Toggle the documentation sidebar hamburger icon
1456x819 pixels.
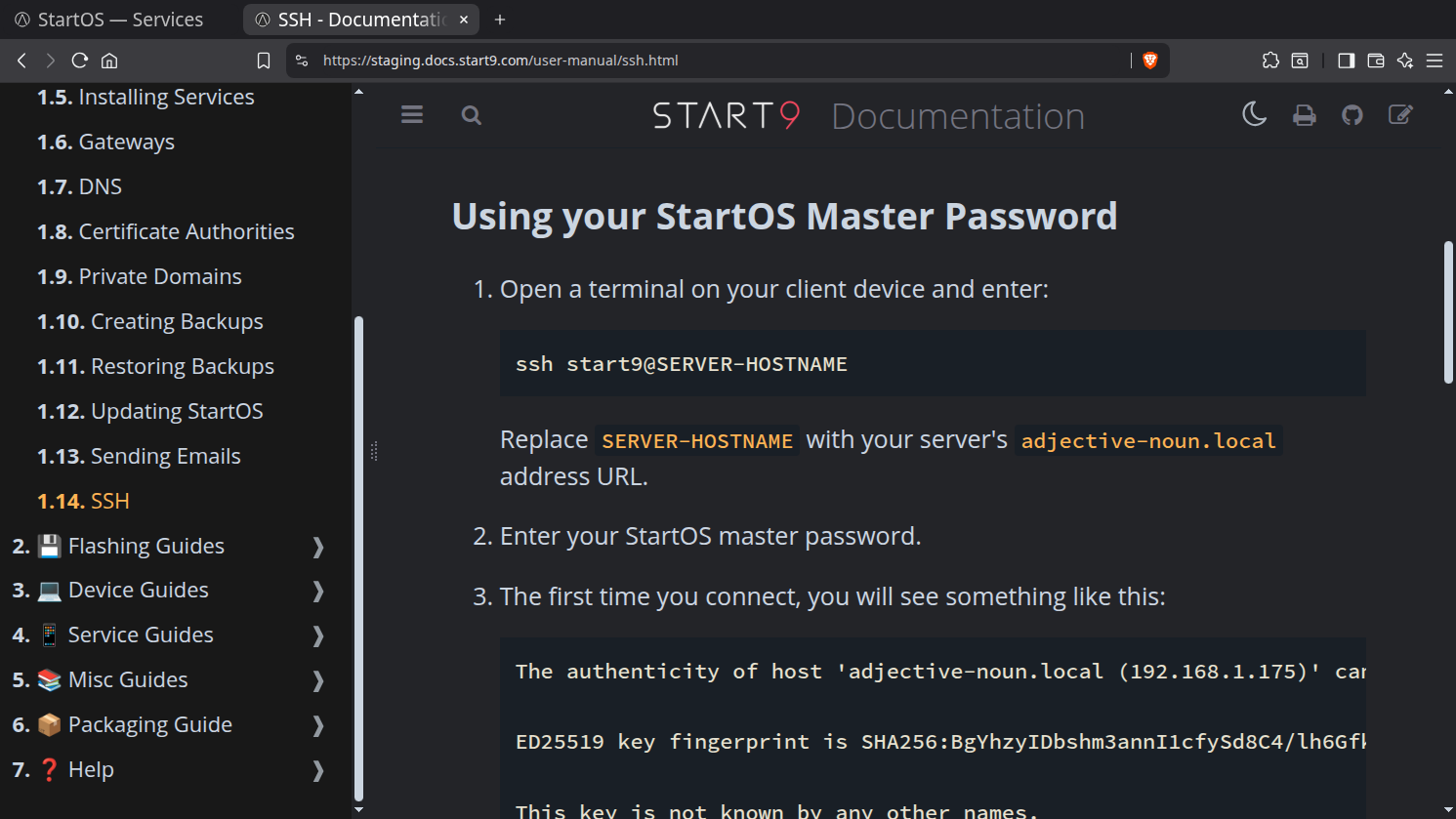(x=412, y=115)
